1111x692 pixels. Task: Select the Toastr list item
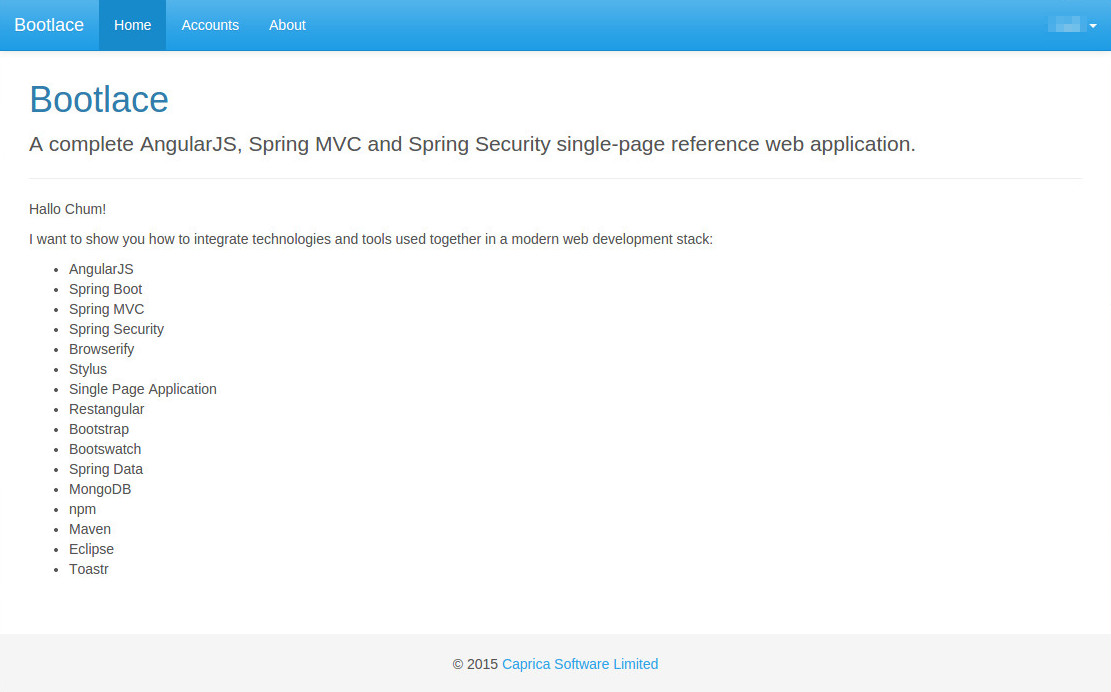tap(89, 569)
